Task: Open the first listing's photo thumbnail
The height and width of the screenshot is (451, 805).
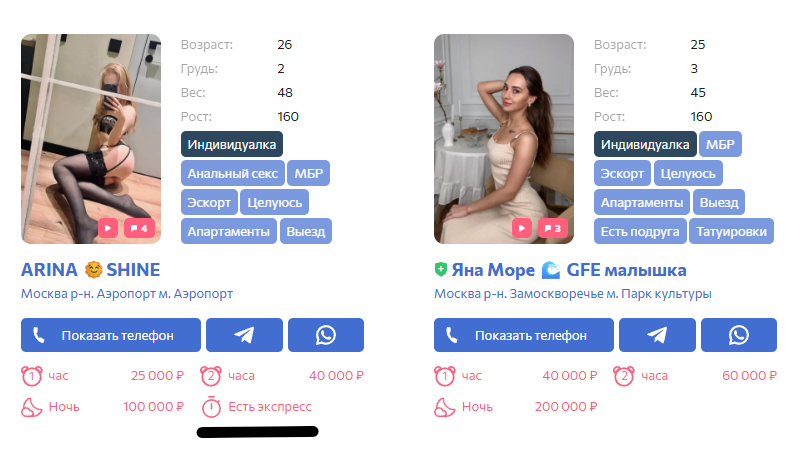Action: pos(91,139)
